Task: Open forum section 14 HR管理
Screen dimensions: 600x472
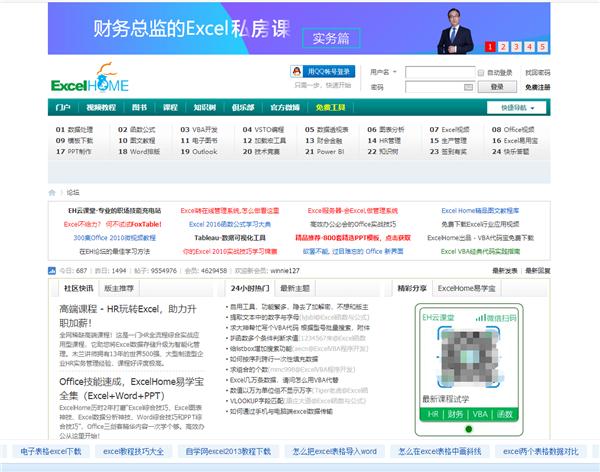Action: 384,140
